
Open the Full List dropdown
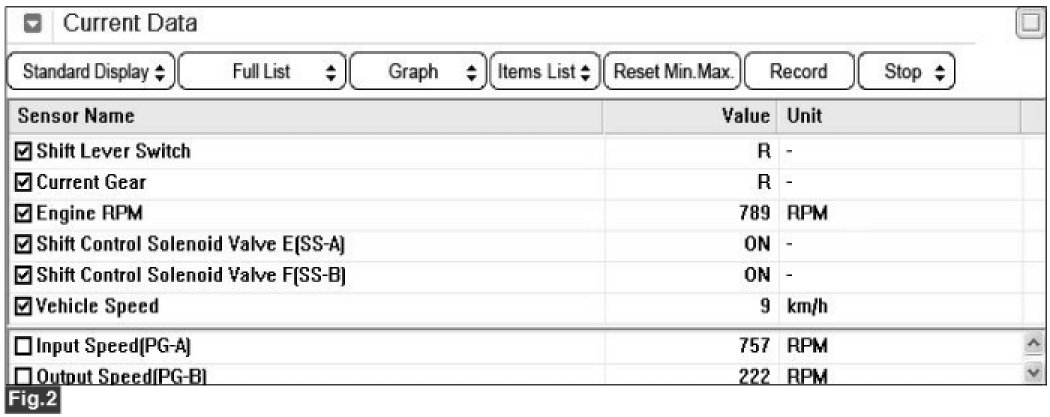[x=262, y=72]
